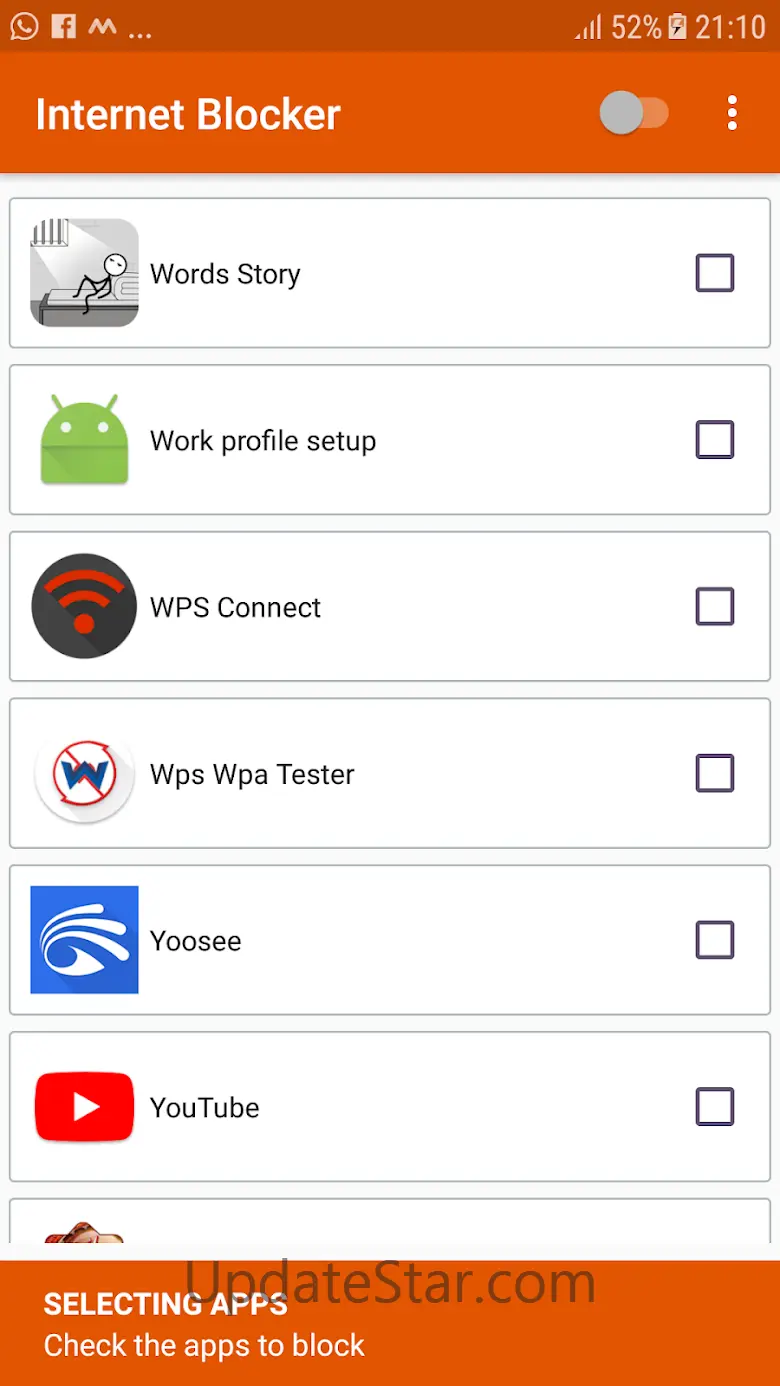
Task: Tap the Wps Wpa Tester icon
Action: pyautogui.click(x=84, y=774)
